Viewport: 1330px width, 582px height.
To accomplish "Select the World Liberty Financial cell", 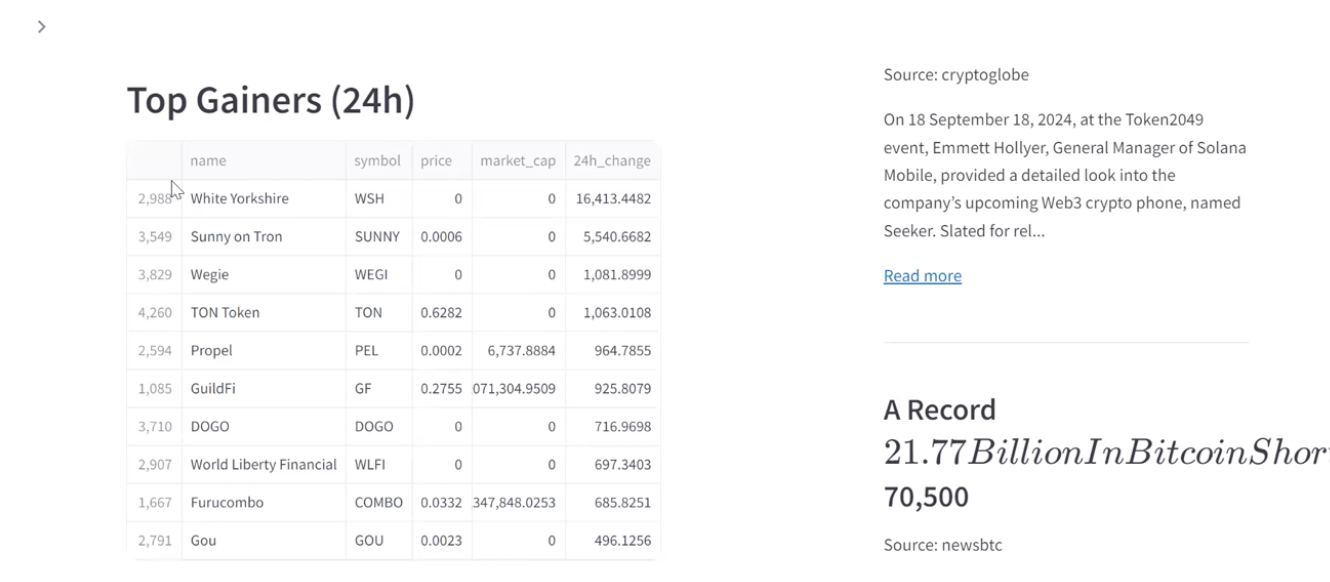I will pyautogui.click(x=264, y=465).
